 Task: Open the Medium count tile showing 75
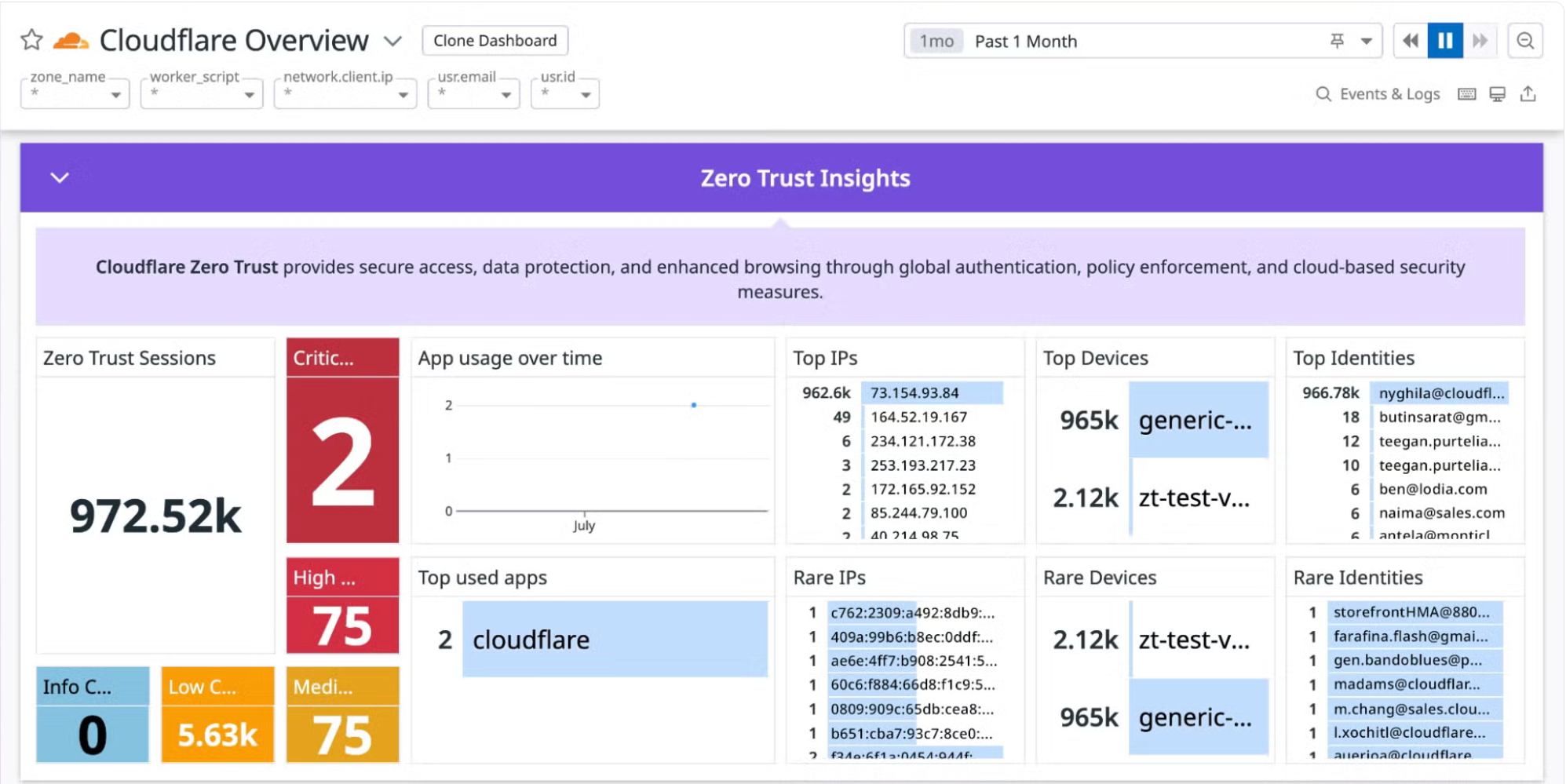(342, 714)
